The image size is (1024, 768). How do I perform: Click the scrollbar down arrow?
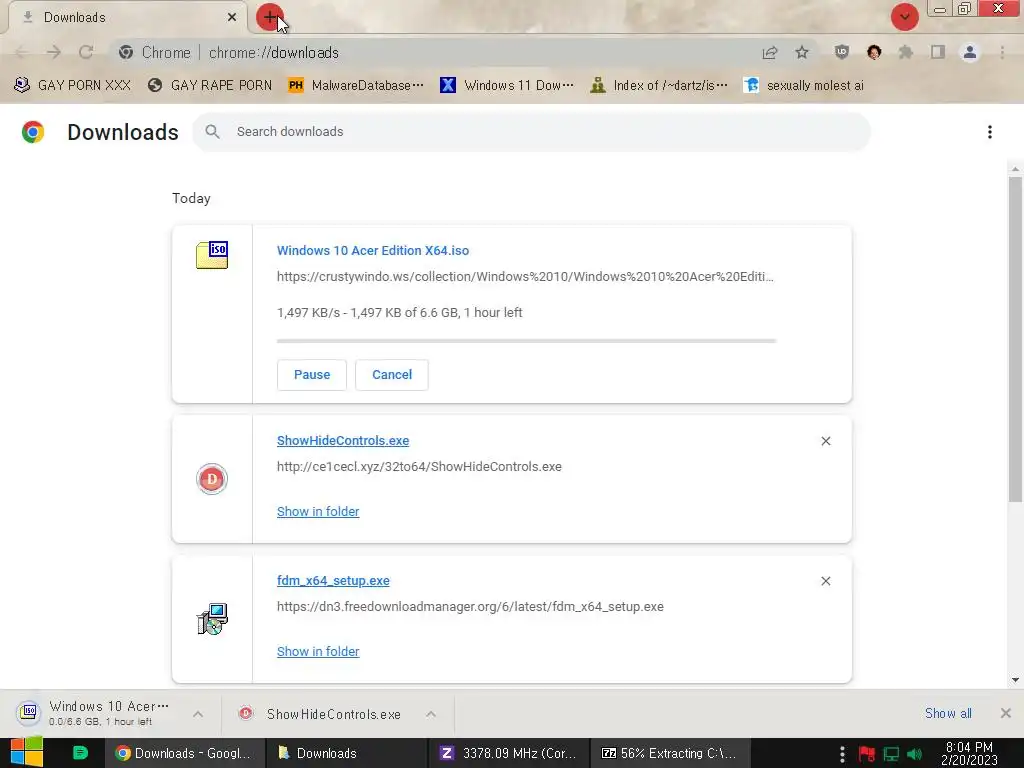coord(1015,680)
